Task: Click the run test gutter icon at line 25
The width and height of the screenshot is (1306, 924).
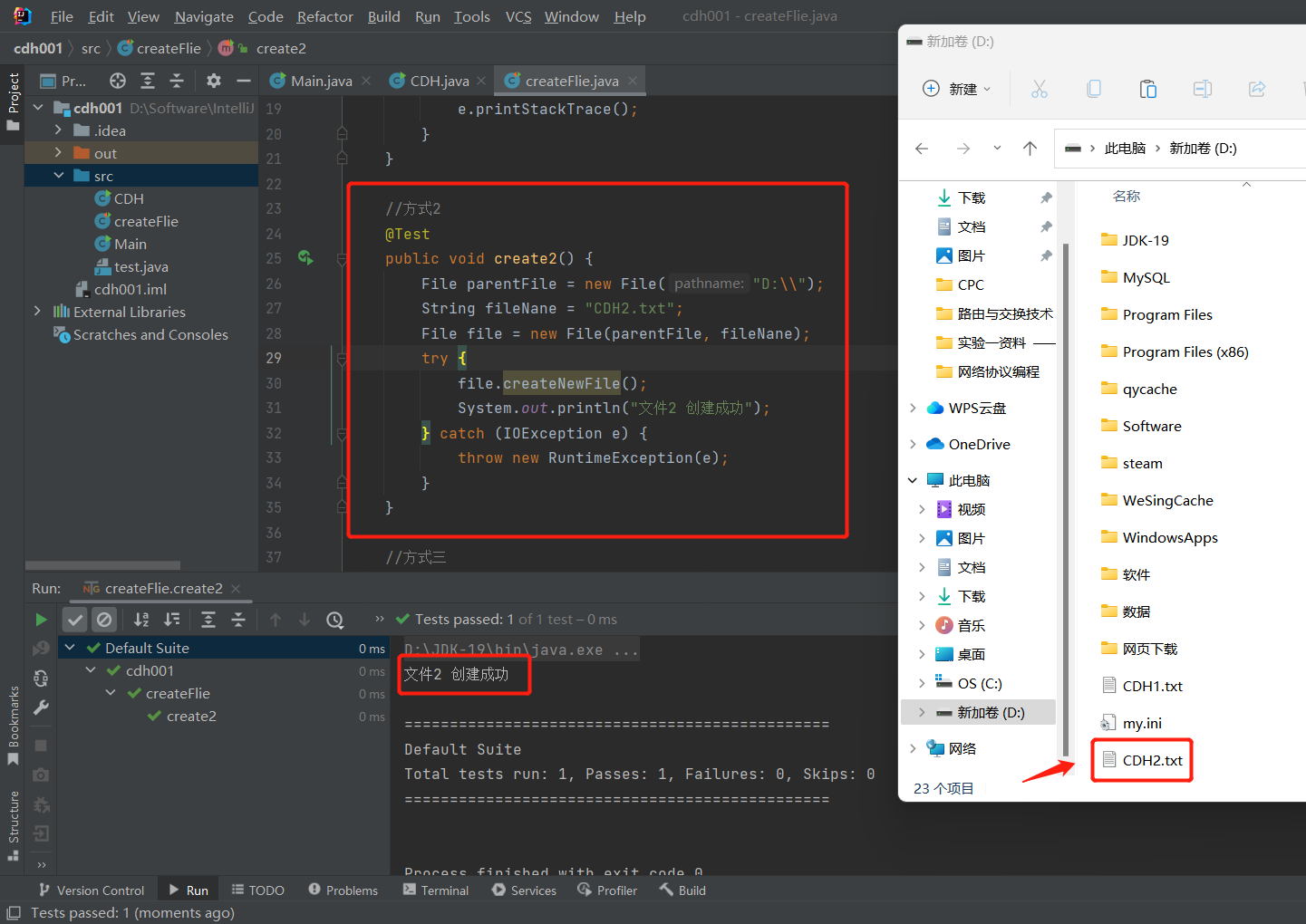Action: click(x=305, y=258)
